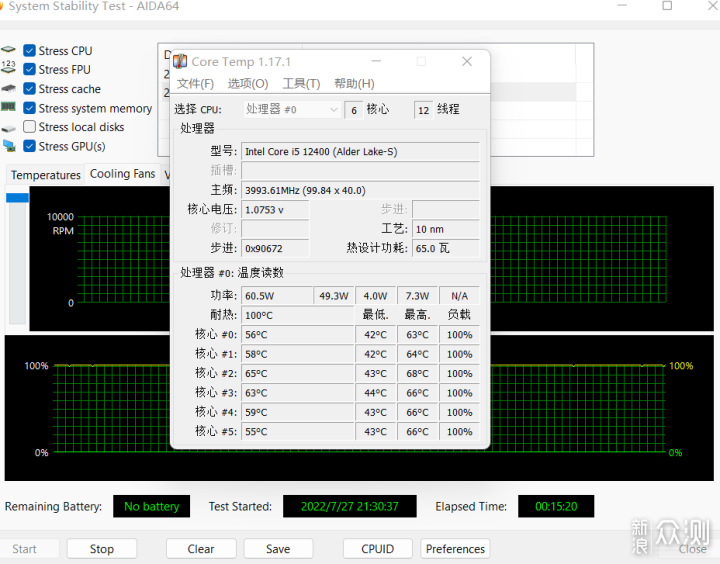Switch to the Temperatures tab in AIDA64
Viewport: 720px width, 564px height.
pos(45,175)
